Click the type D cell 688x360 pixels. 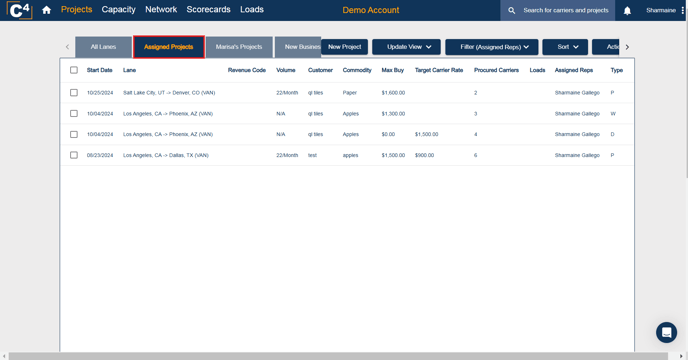(613, 134)
